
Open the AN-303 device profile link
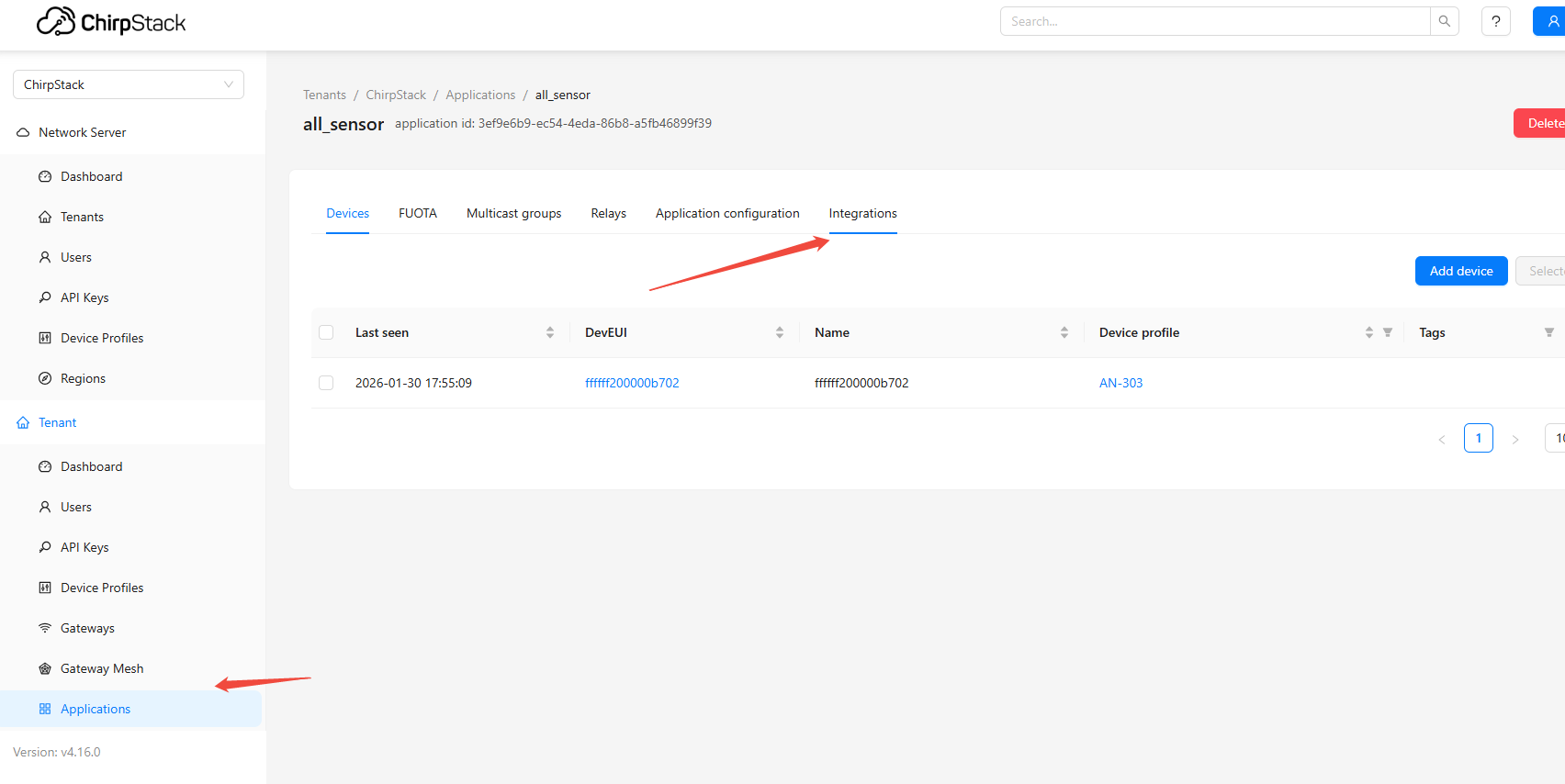(1120, 383)
